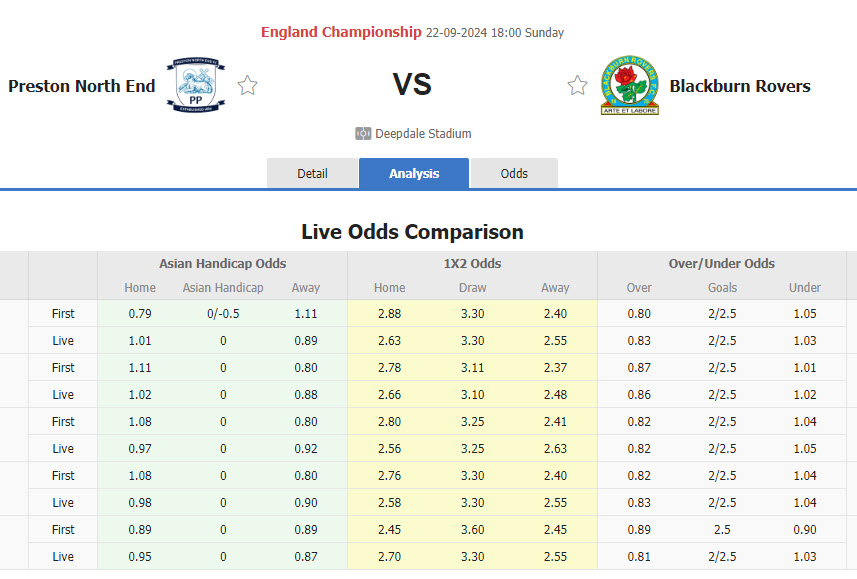
Task: Select the first row First label
Action: (x=62, y=313)
